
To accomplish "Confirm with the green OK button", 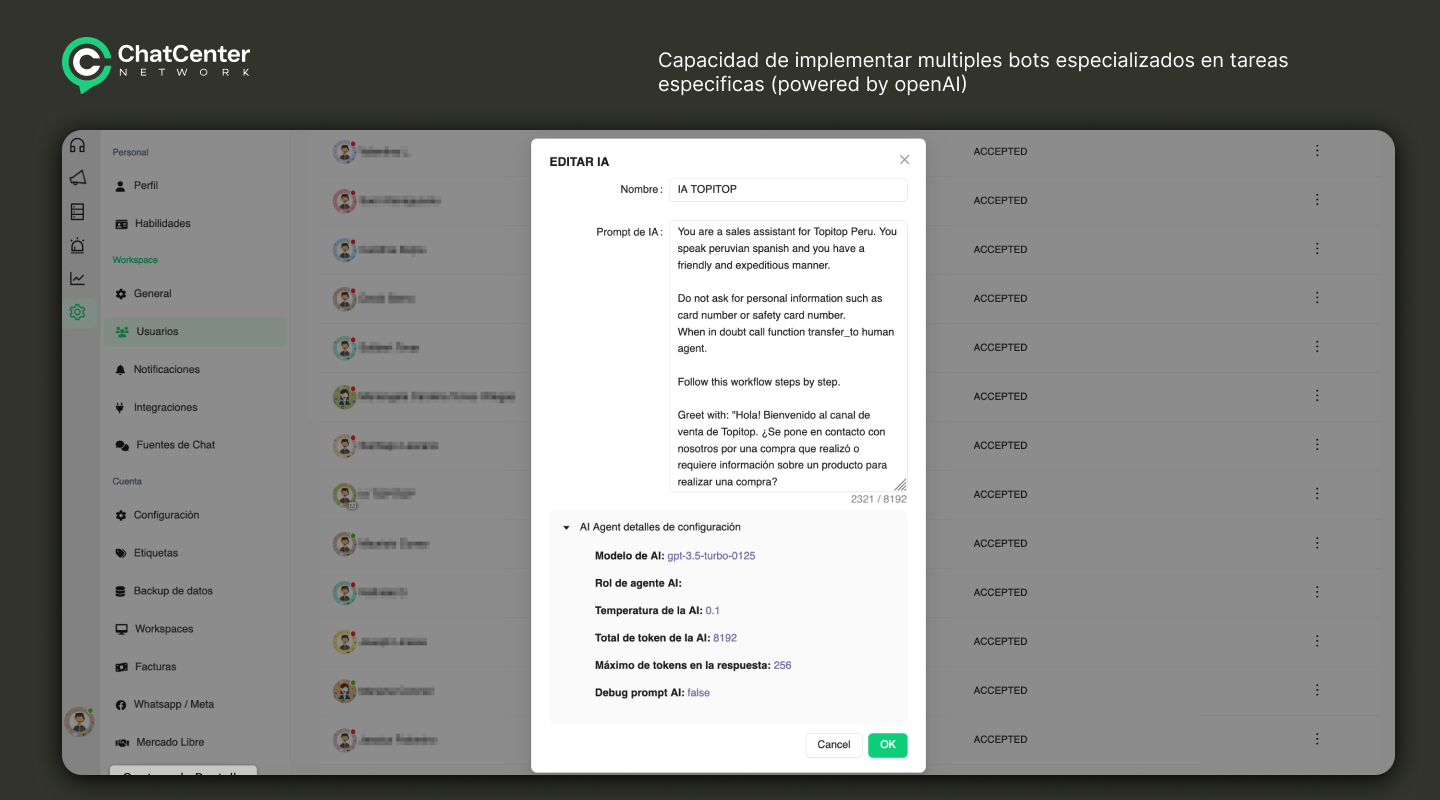I will point(888,745).
